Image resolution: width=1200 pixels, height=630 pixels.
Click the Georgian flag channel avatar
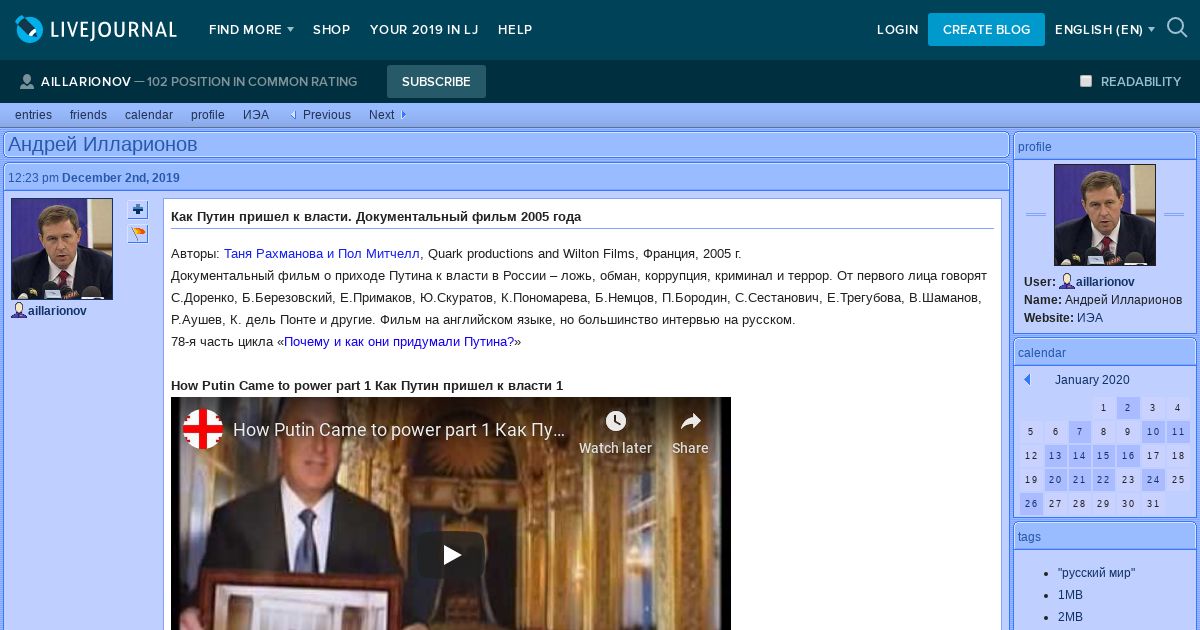(203, 430)
